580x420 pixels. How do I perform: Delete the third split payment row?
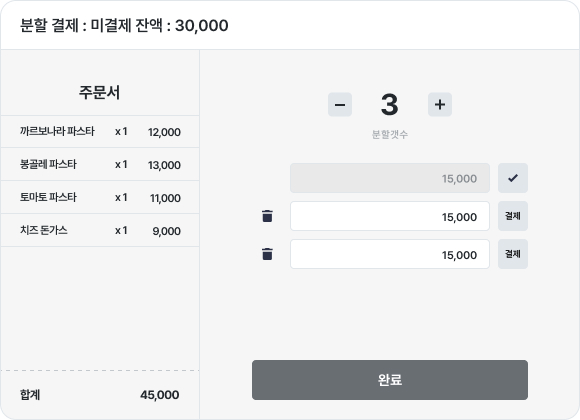pos(267,254)
